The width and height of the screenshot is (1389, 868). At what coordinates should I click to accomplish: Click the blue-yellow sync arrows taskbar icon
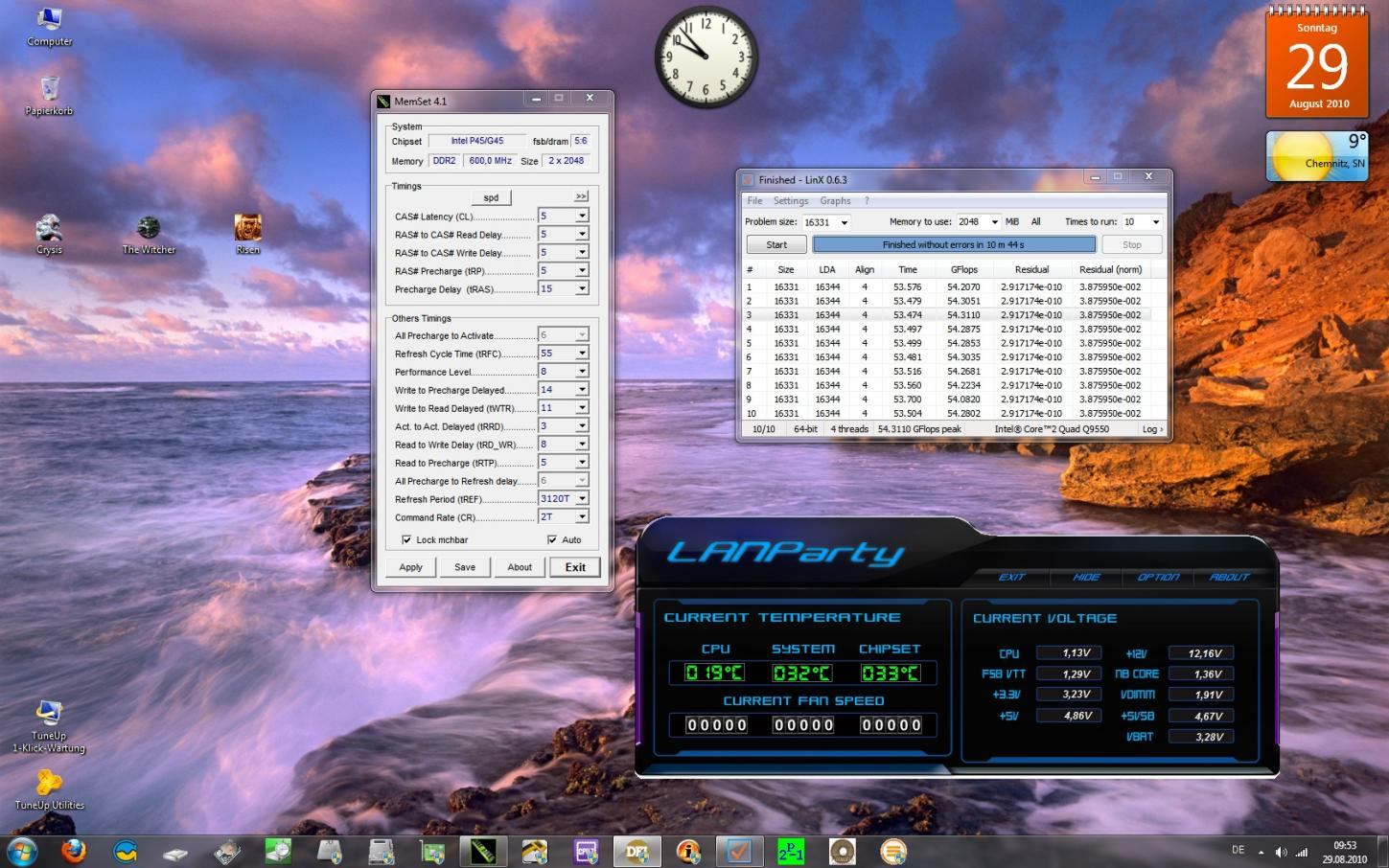coord(125,851)
